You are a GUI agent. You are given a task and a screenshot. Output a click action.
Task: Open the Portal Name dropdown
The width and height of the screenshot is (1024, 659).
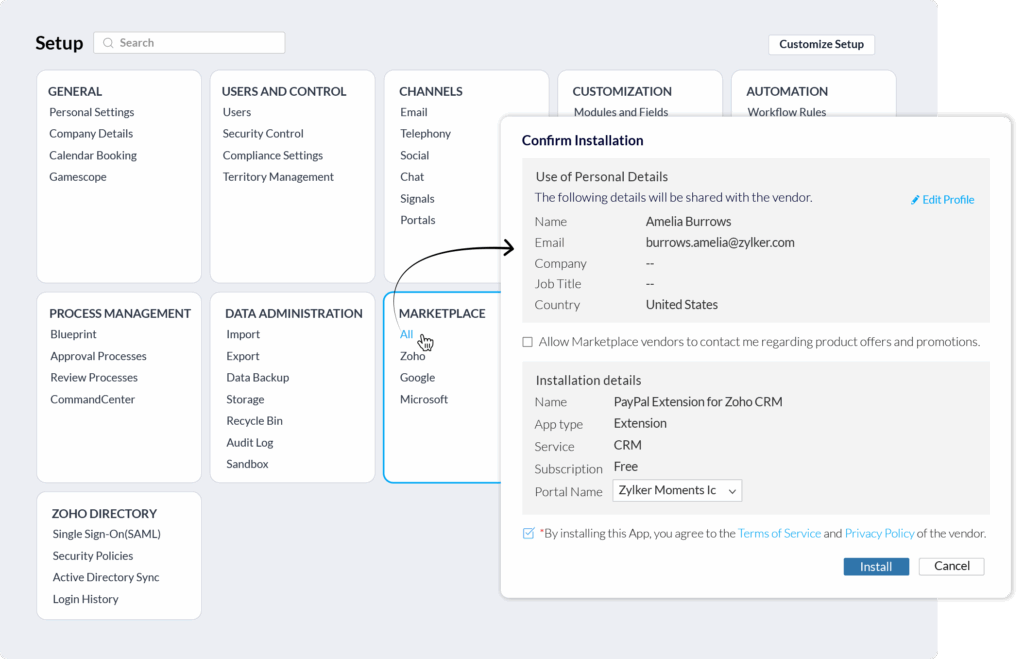coord(677,490)
